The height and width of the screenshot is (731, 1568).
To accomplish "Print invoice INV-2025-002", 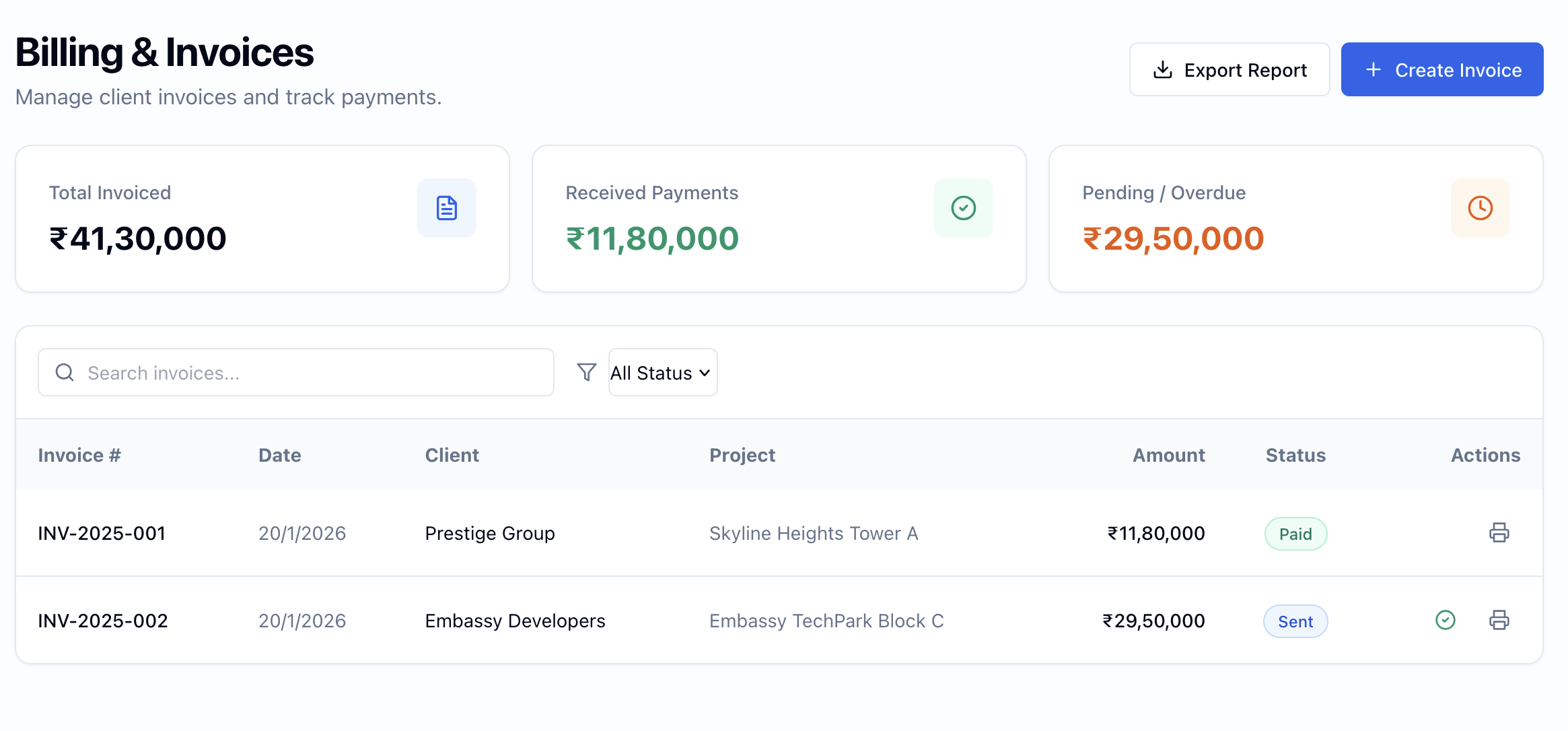I will 1499,620.
